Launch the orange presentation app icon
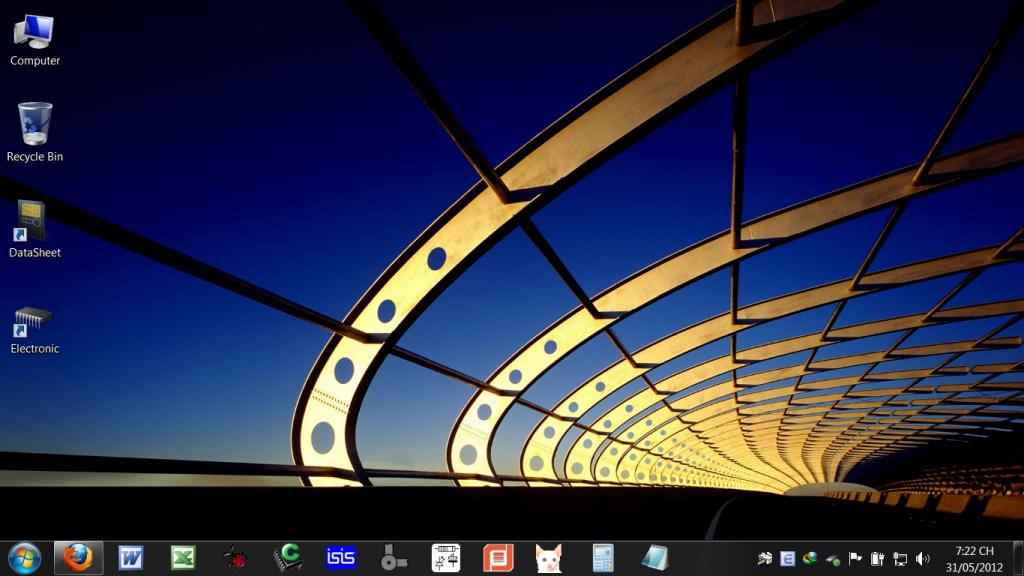 (498, 558)
